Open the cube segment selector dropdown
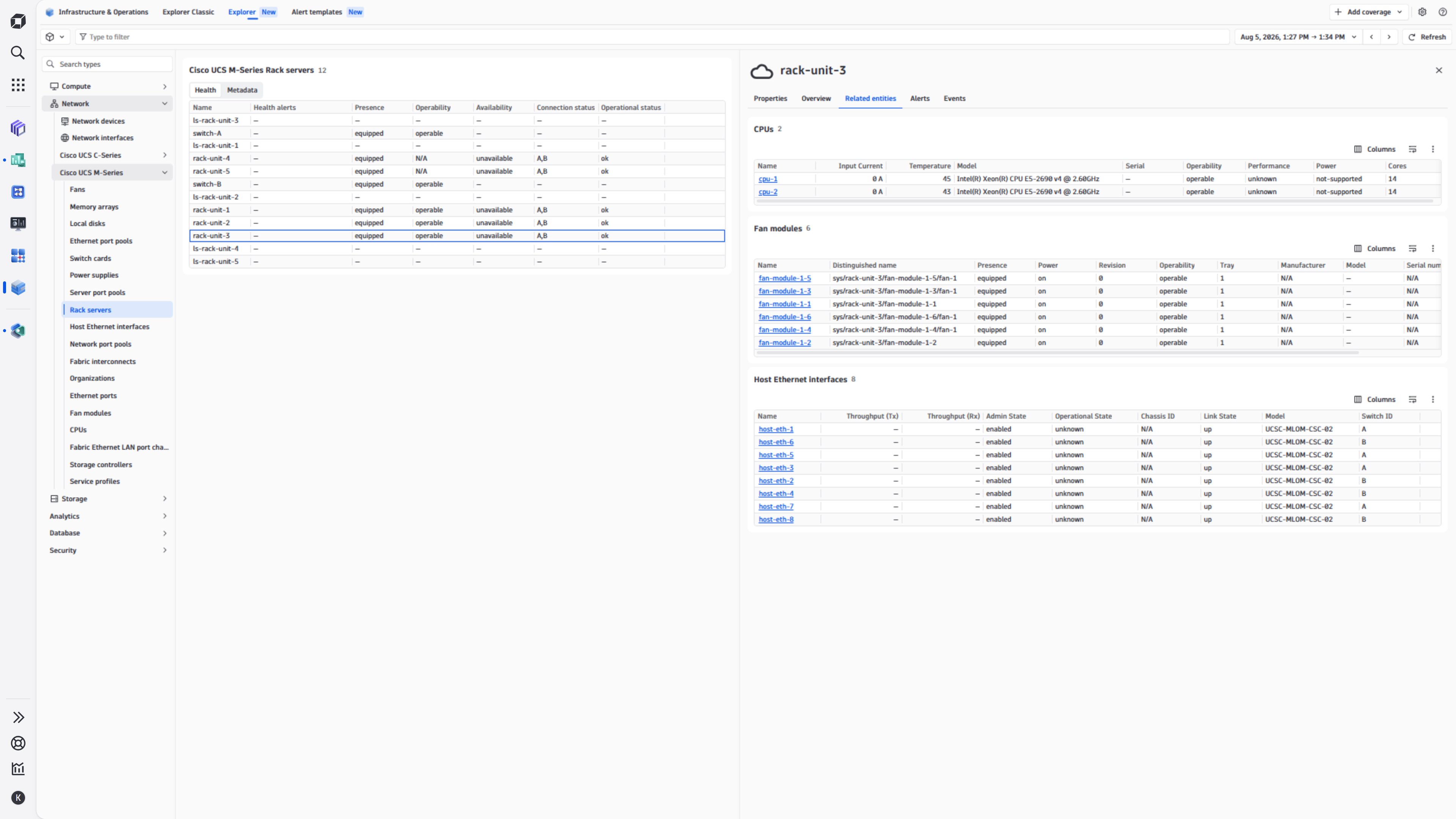This screenshot has width=1456, height=819. (x=55, y=37)
